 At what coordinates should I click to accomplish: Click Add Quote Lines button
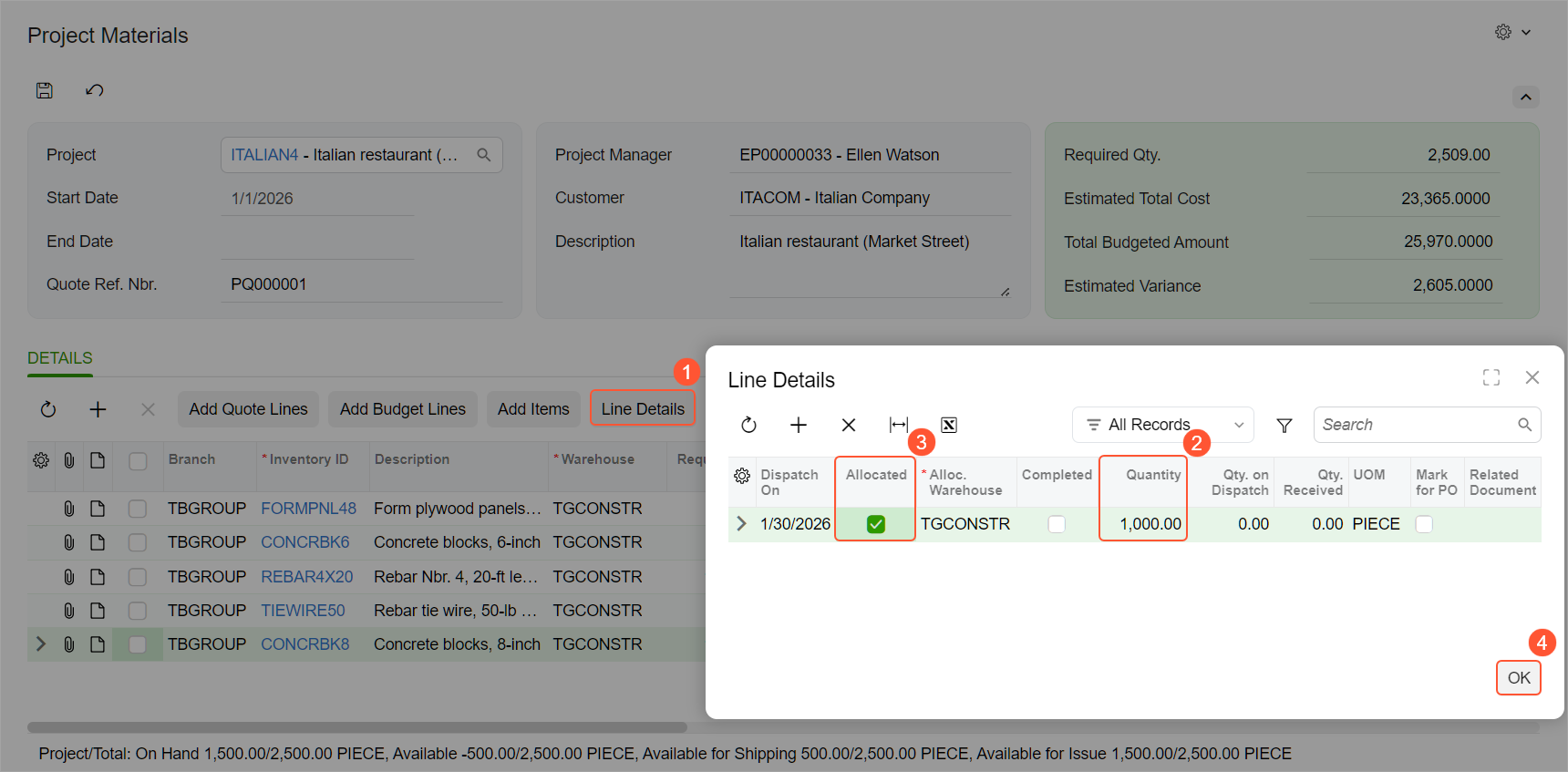tap(249, 409)
